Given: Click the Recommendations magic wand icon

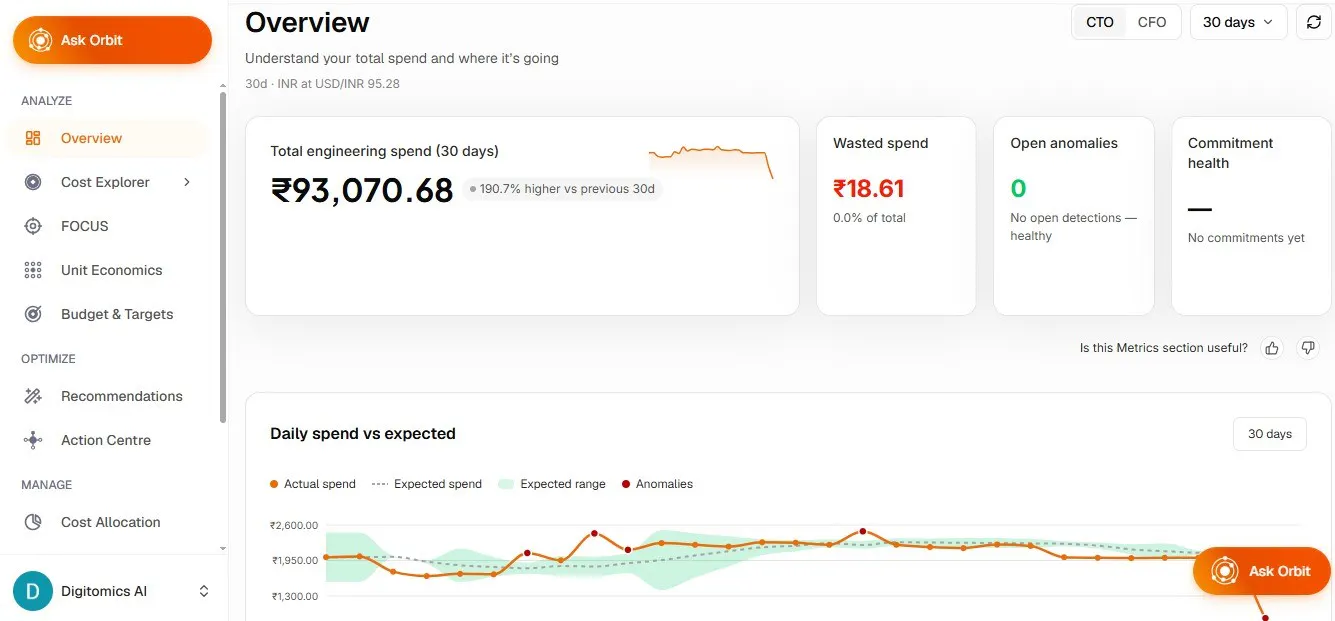Looking at the screenshot, I should point(33,396).
